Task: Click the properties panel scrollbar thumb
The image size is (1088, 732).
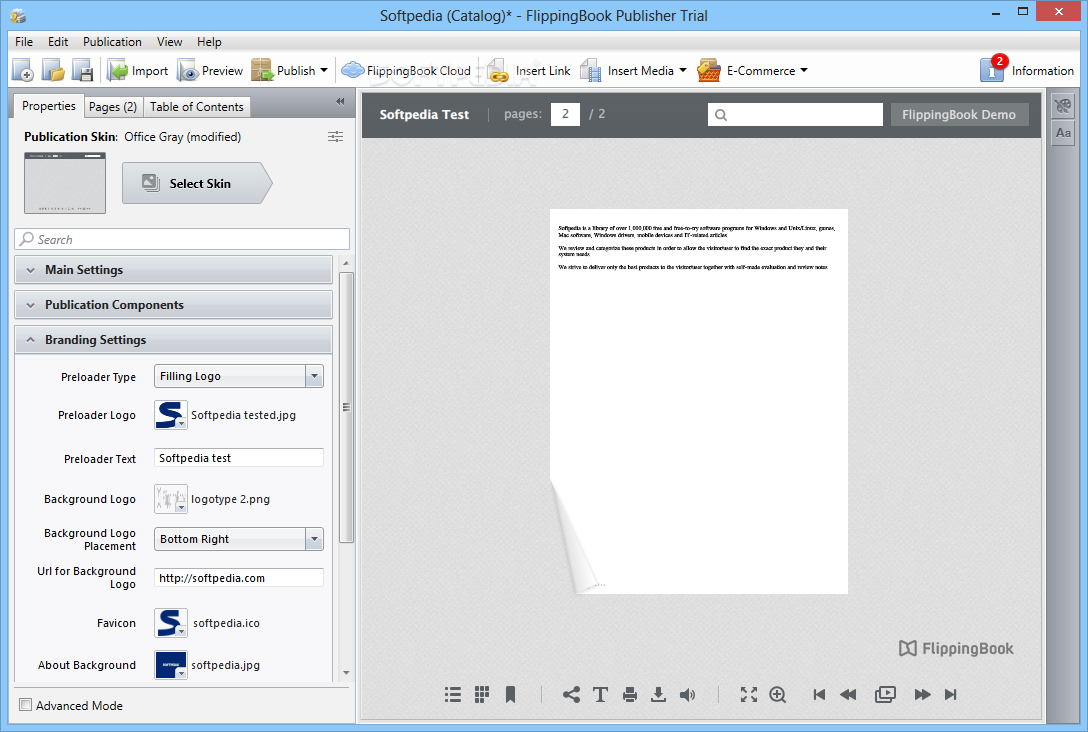Action: click(x=346, y=407)
